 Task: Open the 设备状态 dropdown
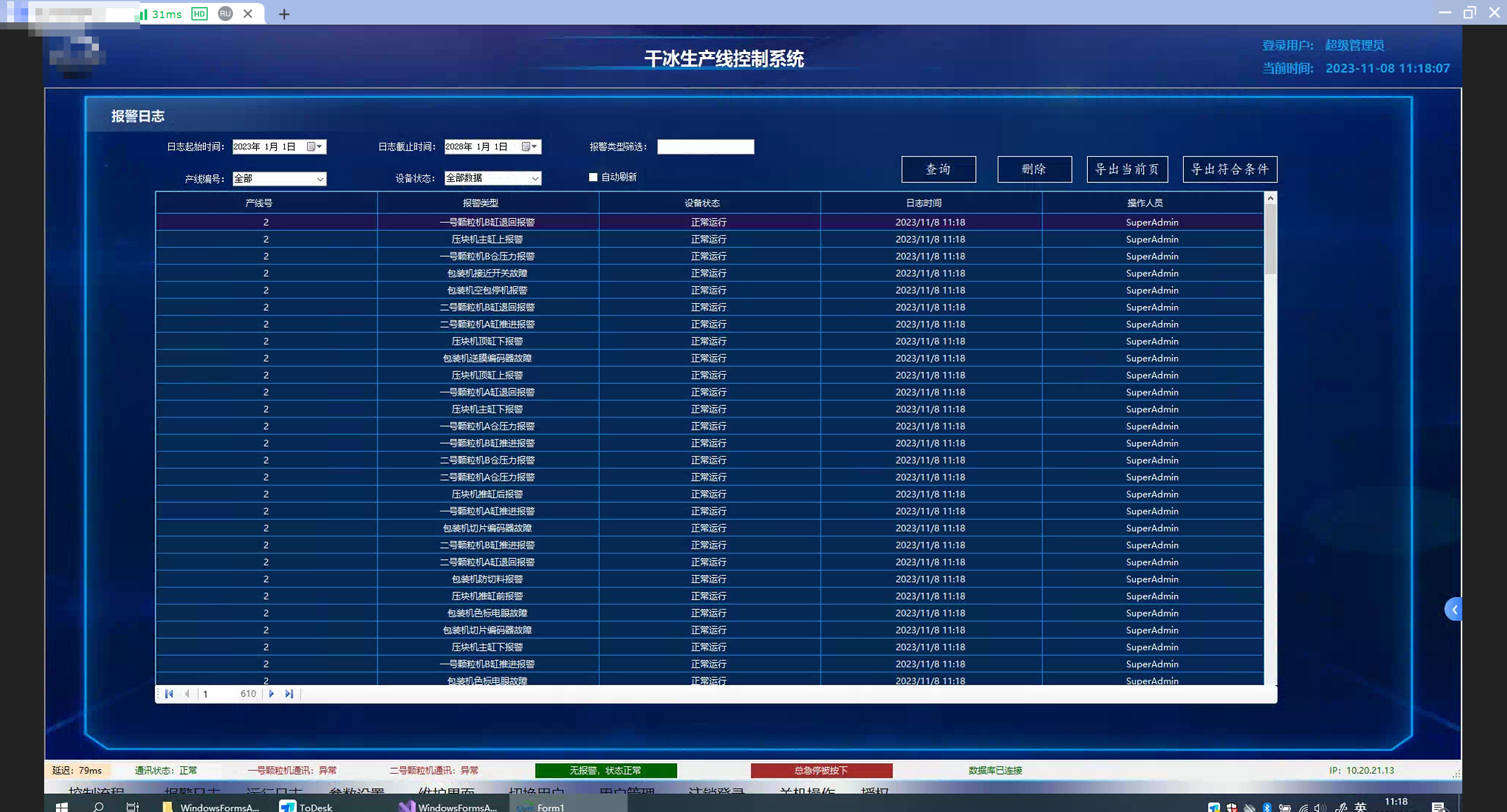pyautogui.click(x=535, y=178)
